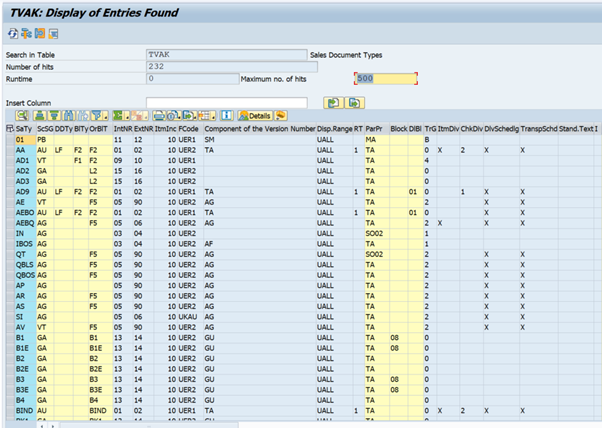
Task: Click the ALV details magnifier icon
Action: 22,116
